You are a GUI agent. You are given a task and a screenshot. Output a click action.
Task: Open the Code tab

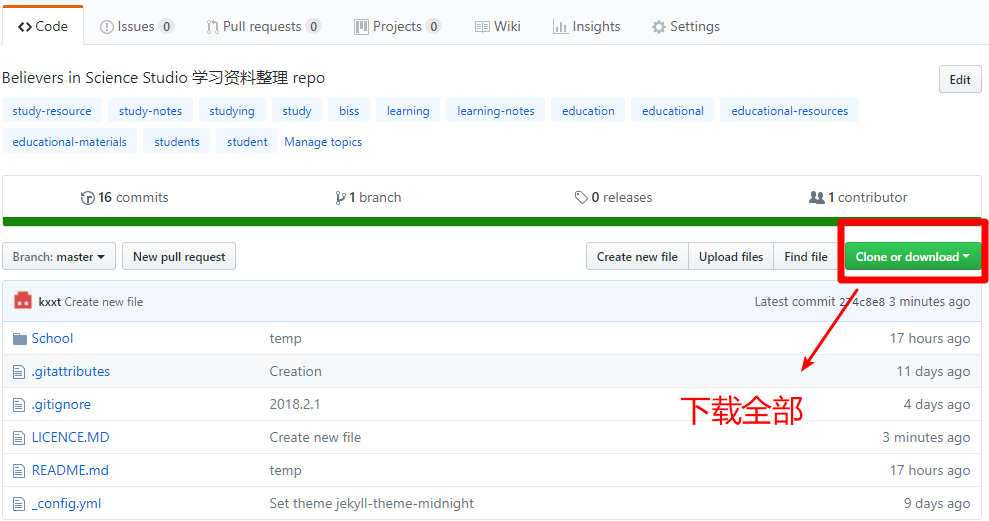[x=42, y=26]
